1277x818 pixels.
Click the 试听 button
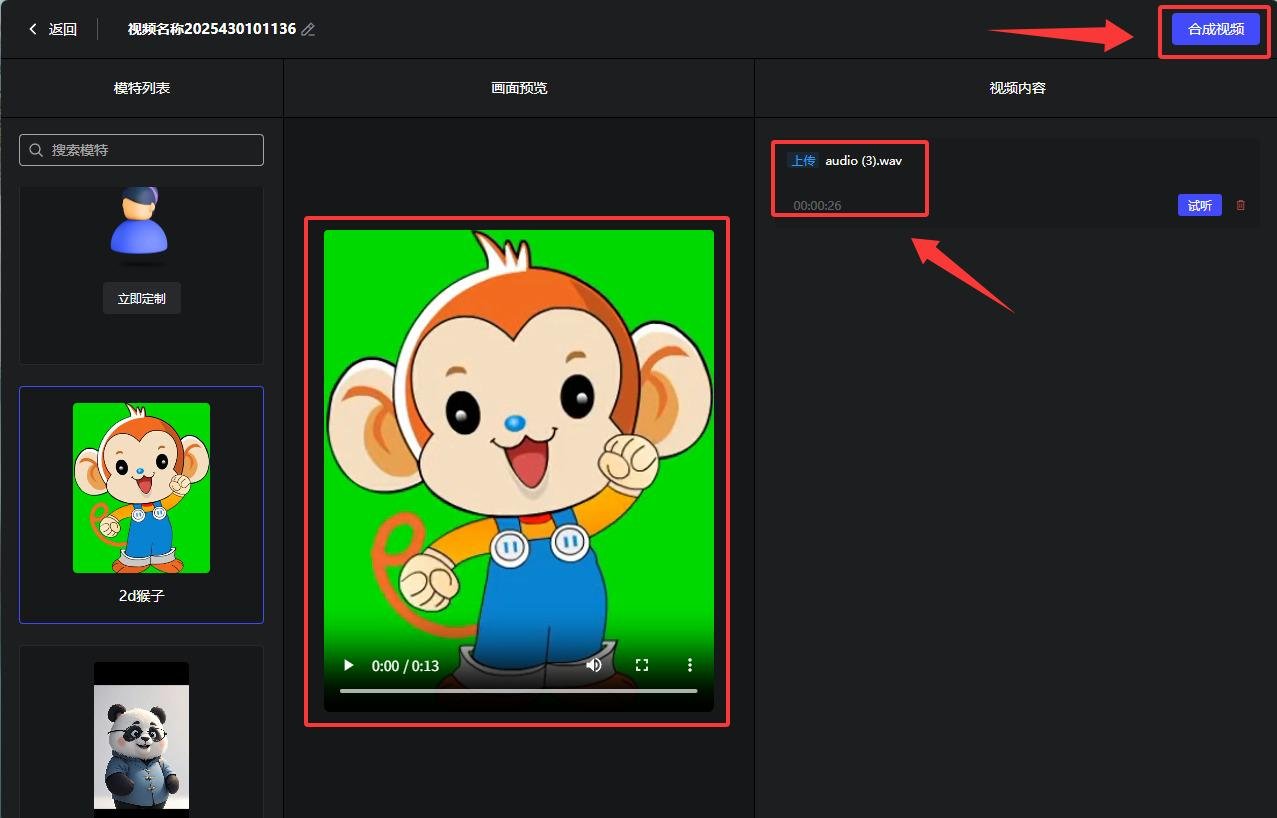click(1199, 205)
